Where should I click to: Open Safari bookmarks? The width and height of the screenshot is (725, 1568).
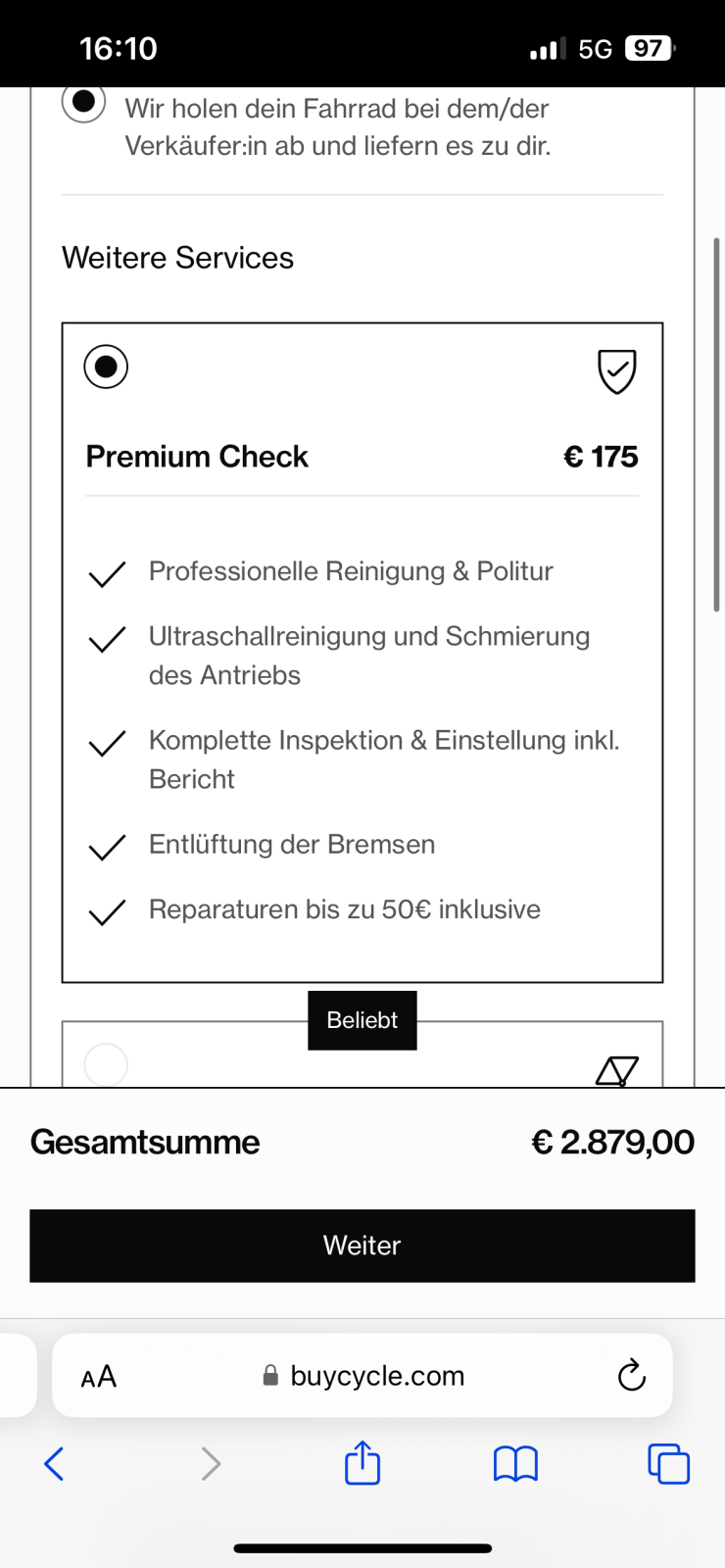pyautogui.click(x=515, y=1464)
